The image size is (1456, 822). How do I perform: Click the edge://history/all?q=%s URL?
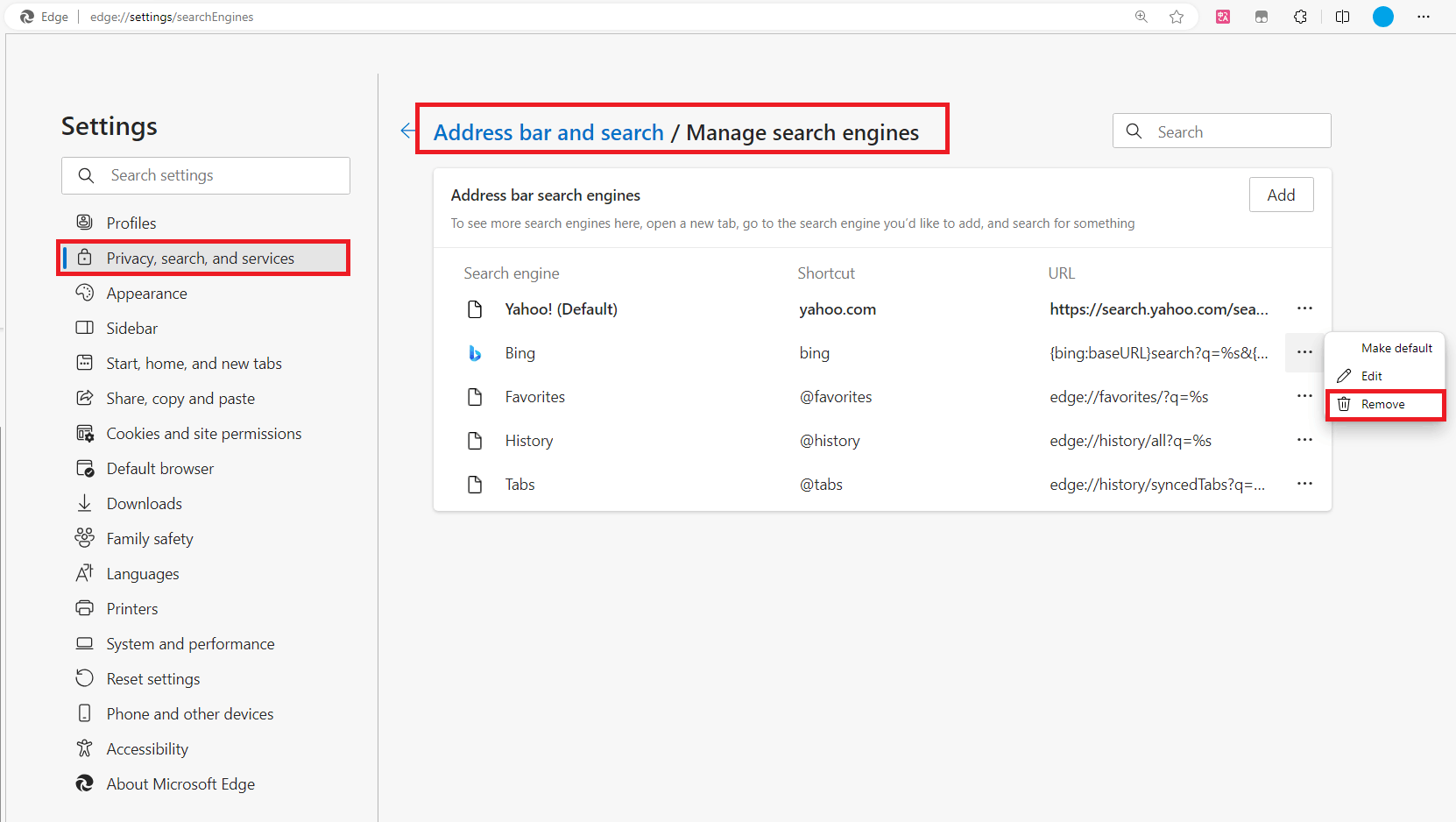pos(1131,441)
